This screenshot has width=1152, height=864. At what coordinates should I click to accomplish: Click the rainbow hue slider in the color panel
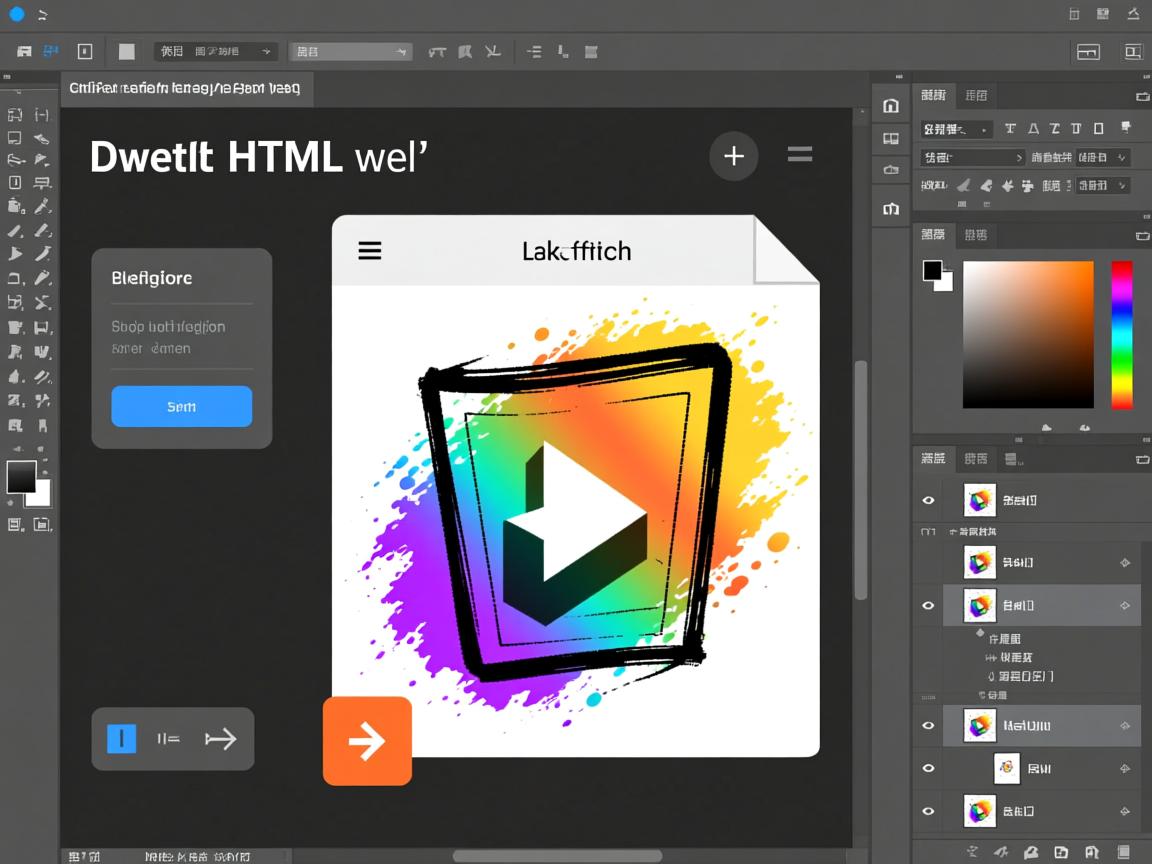[x=1122, y=334]
